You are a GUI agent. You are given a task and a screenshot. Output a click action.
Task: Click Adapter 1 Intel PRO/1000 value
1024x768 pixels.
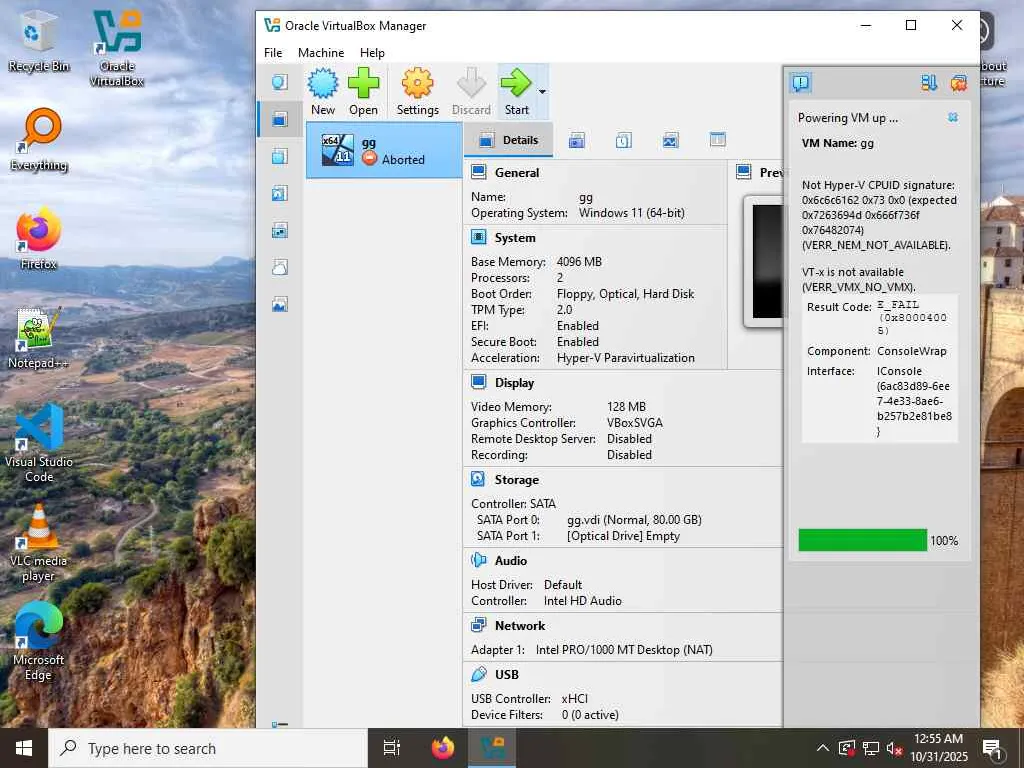tap(624, 650)
